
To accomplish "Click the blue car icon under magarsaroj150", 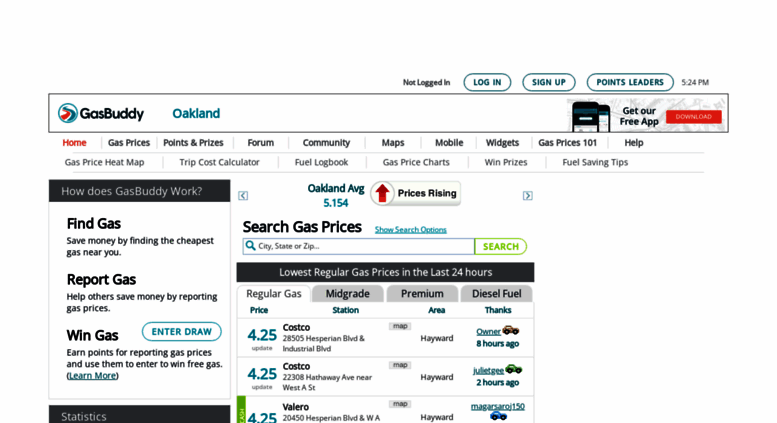I will pos(498,416).
